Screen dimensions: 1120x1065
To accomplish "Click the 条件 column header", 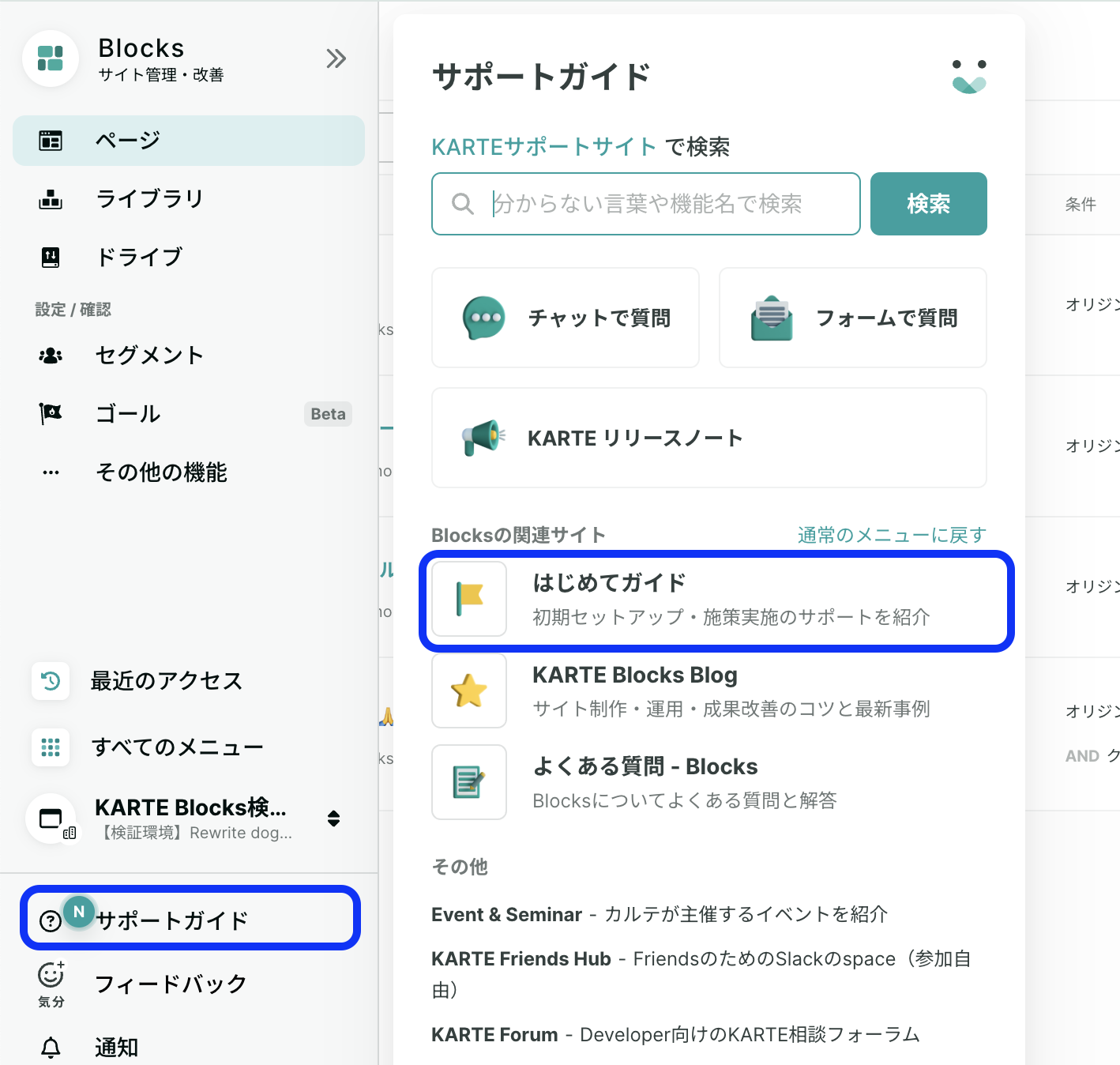I will tap(1081, 205).
